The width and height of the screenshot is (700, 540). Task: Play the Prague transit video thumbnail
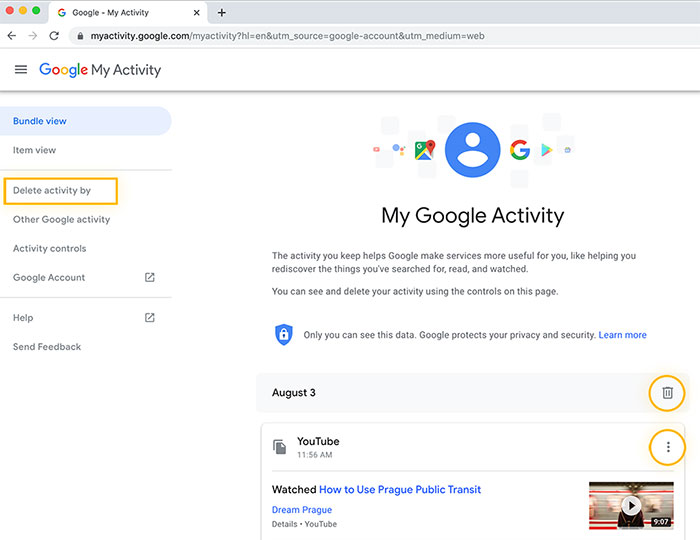click(631, 506)
